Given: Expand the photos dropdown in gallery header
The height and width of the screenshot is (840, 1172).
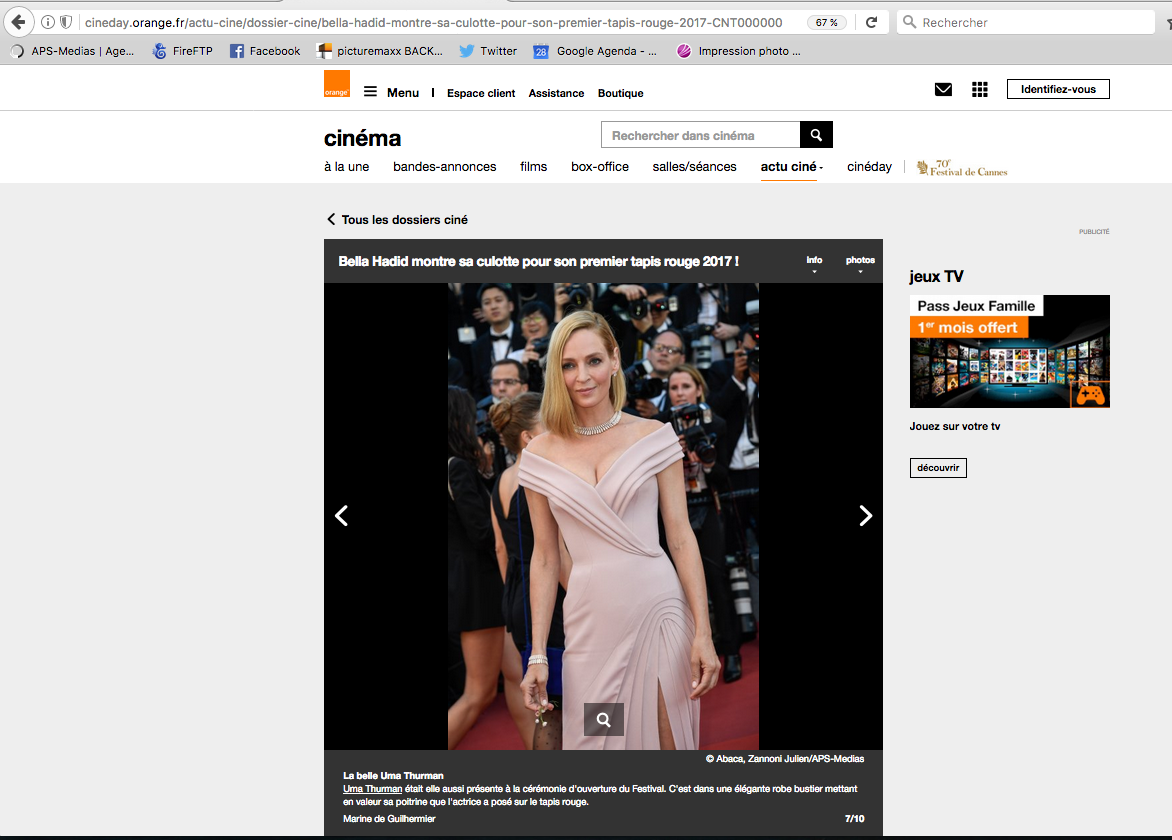Looking at the screenshot, I should pyautogui.click(x=860, y=264).
